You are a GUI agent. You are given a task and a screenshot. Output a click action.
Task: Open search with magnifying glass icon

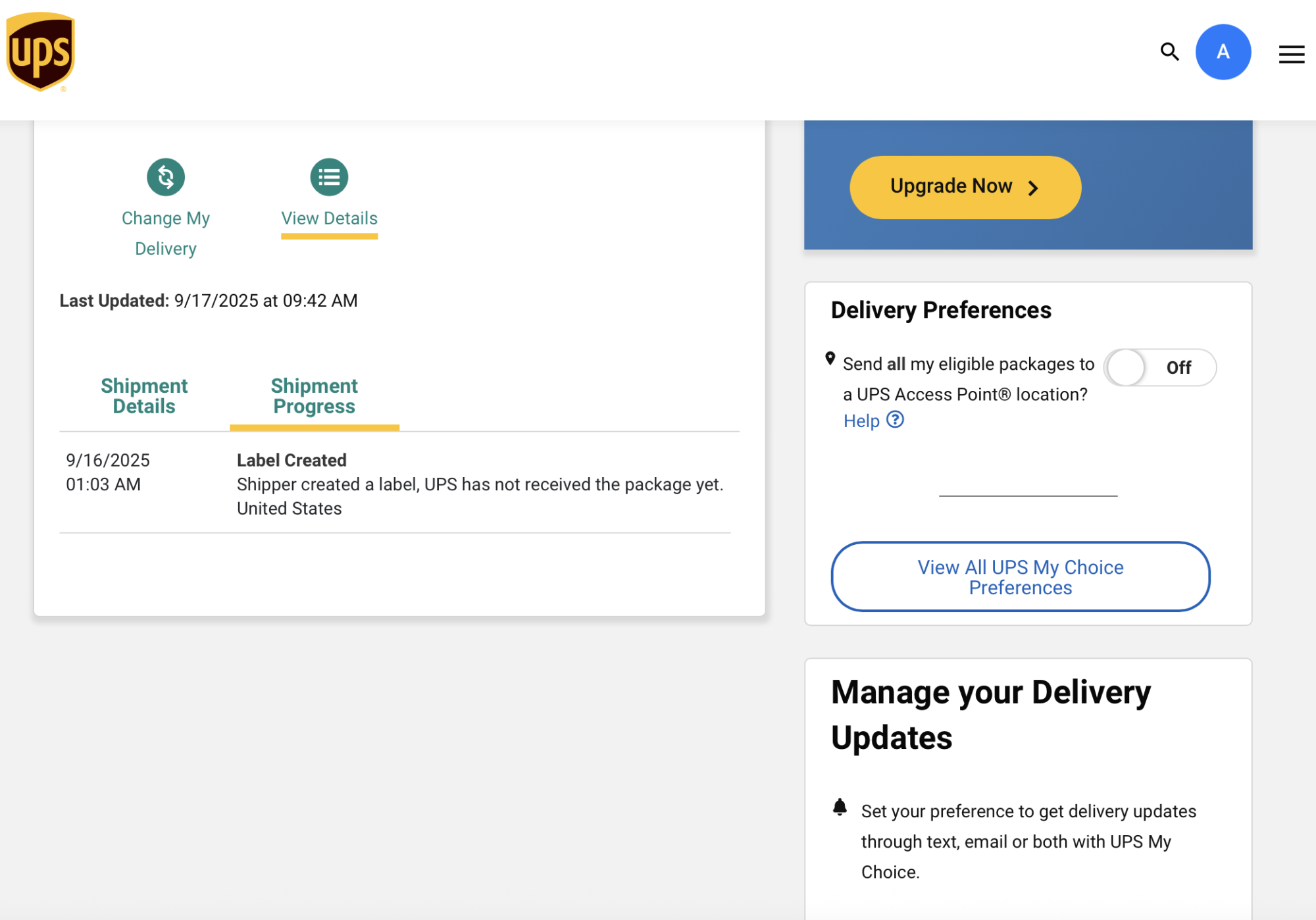point(1169,51)
